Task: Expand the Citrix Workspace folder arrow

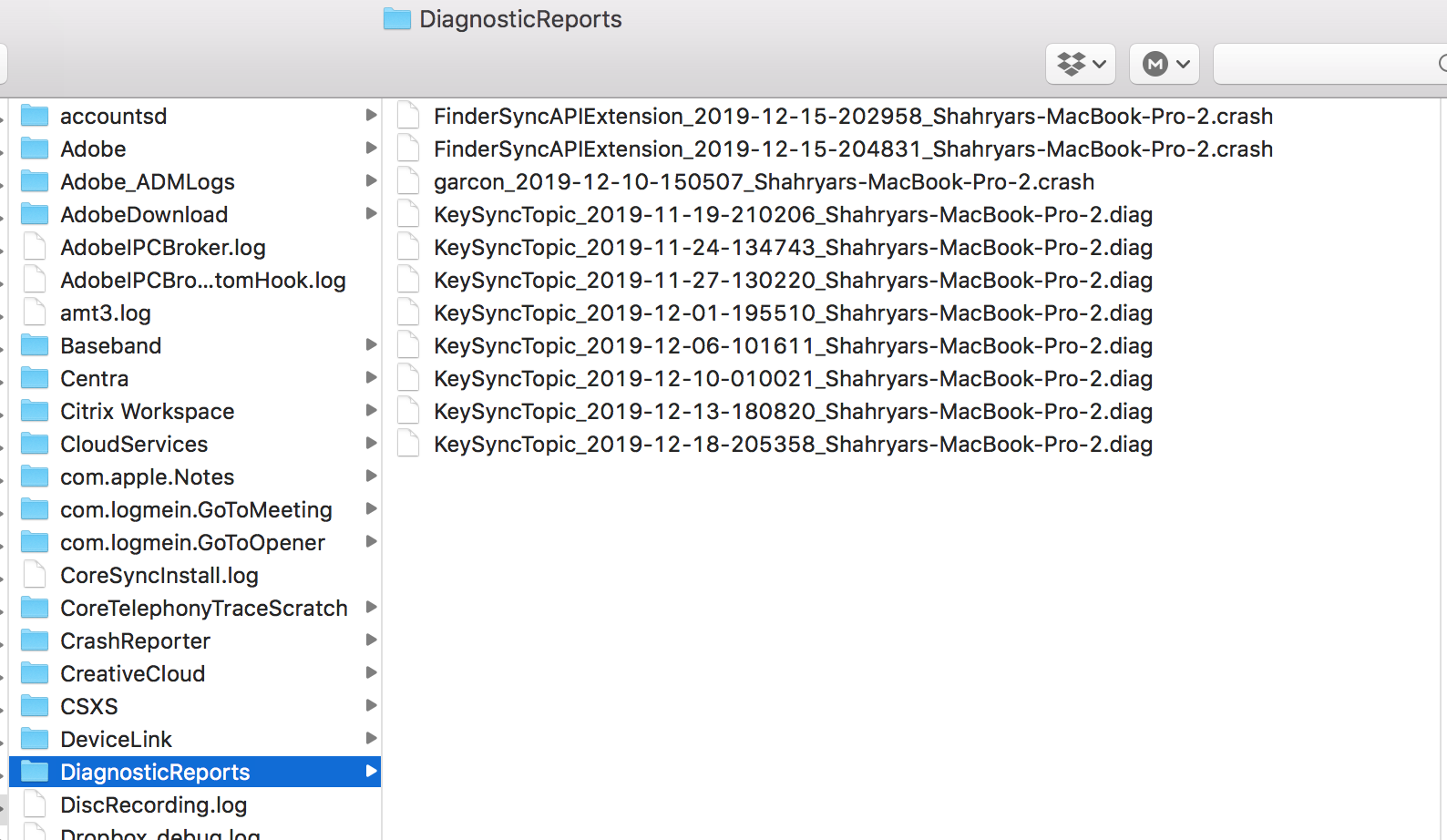Action: (371, 410)
